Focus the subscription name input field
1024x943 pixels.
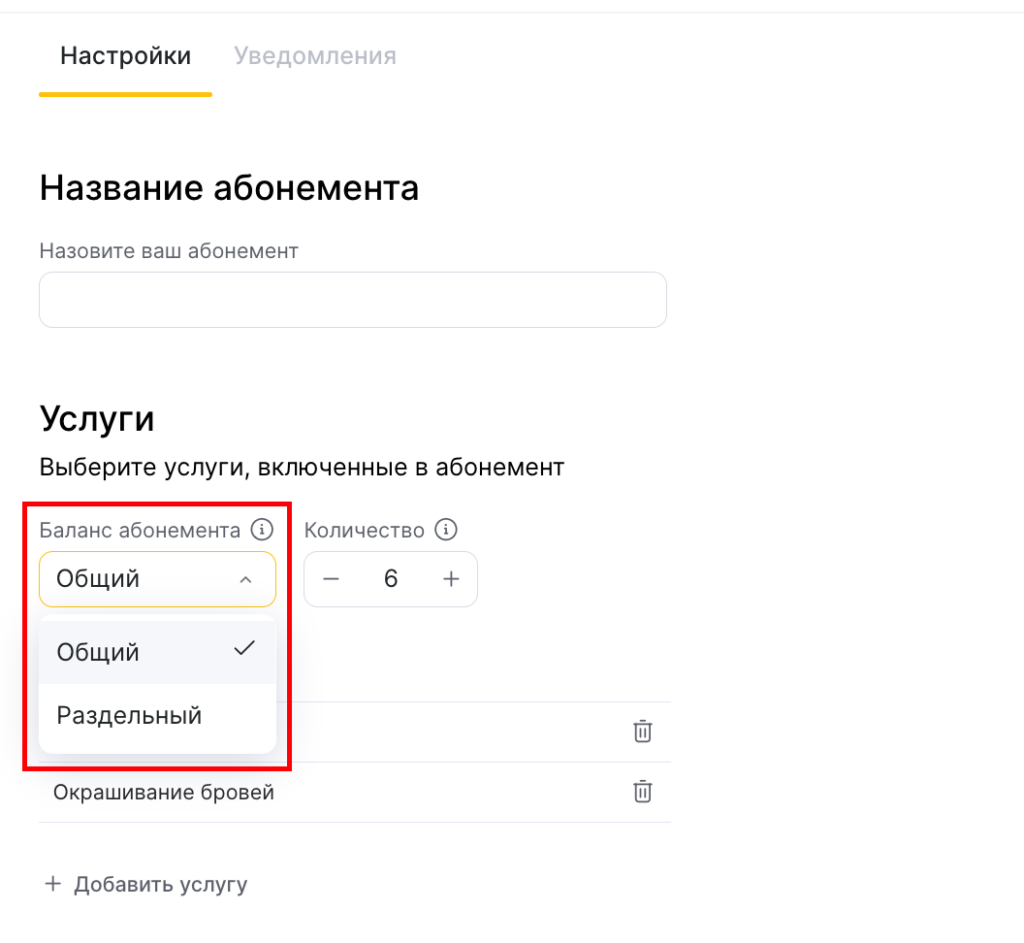click(x=352, y=300)
